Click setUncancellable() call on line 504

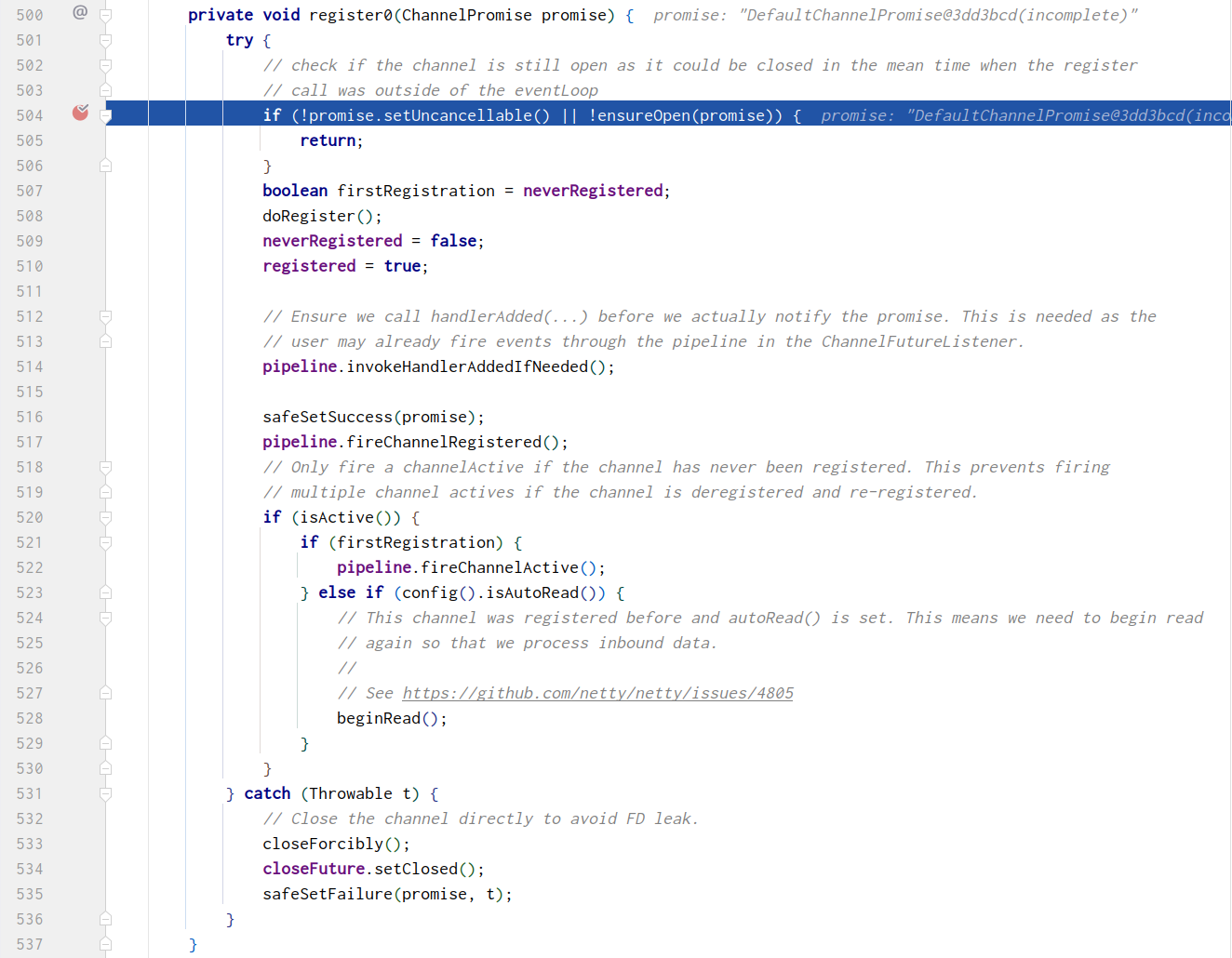coord(467,115)
